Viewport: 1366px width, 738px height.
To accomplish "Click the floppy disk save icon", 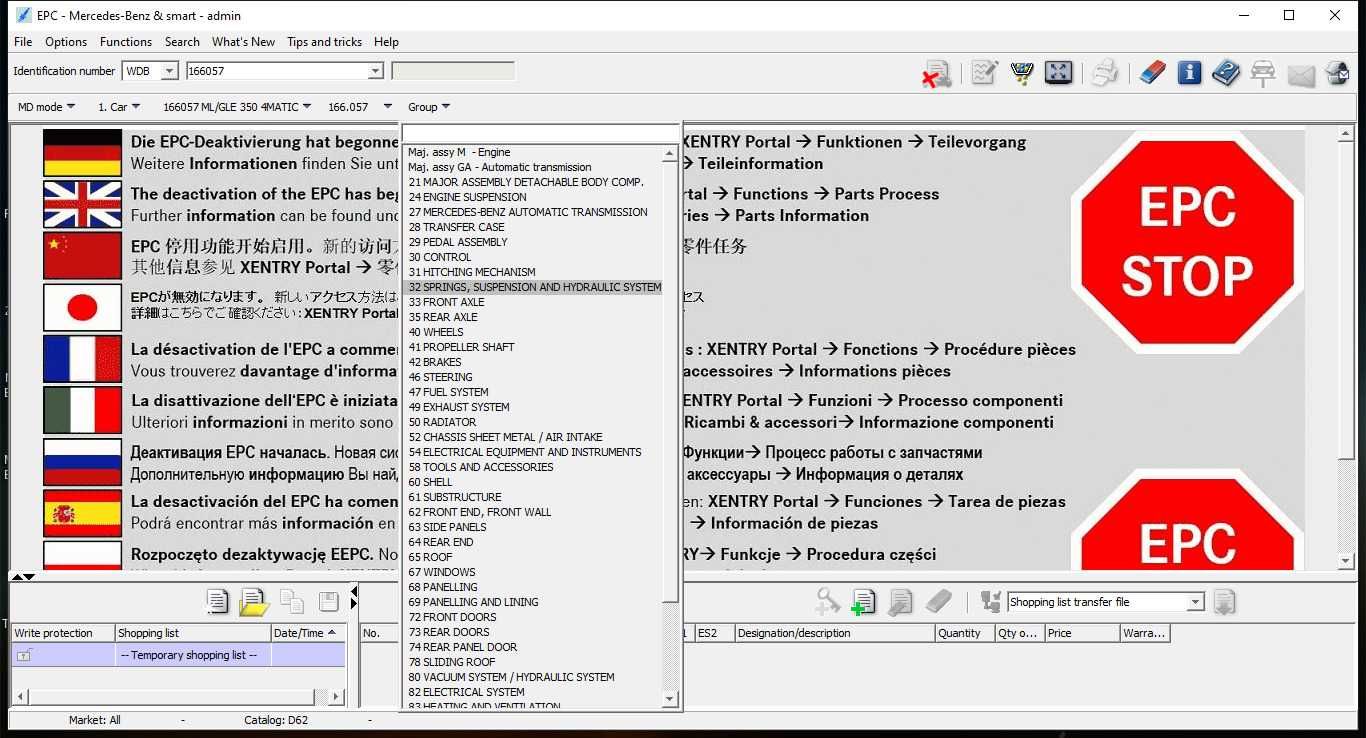I will click(328, 601).
